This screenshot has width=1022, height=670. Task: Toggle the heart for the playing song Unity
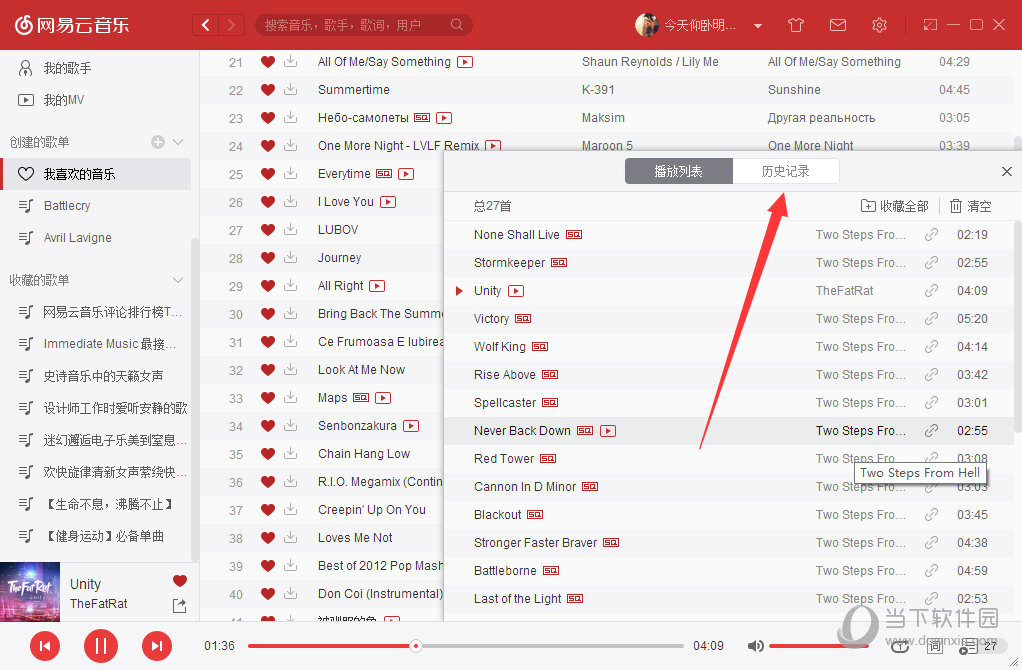(x=180, y=581)
